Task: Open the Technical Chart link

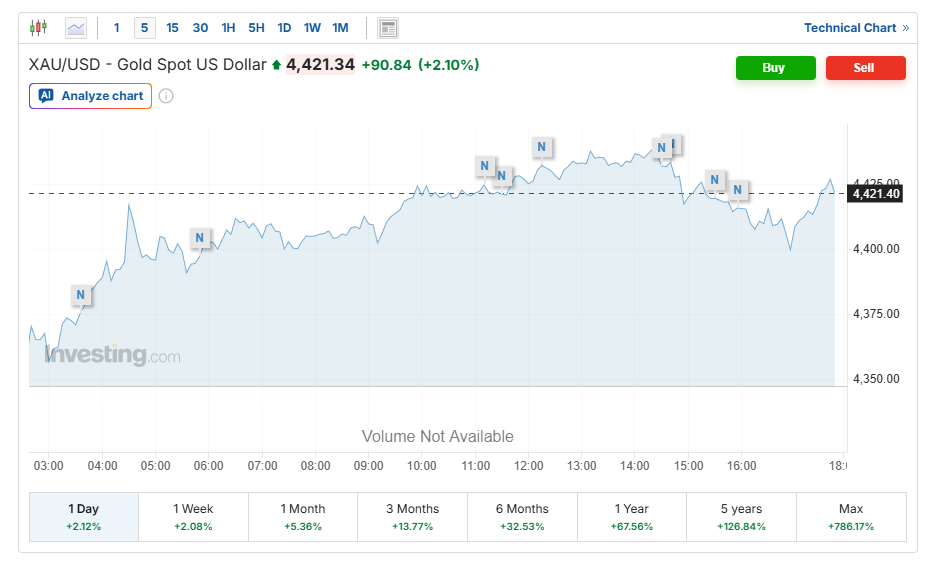Action: 856,28
